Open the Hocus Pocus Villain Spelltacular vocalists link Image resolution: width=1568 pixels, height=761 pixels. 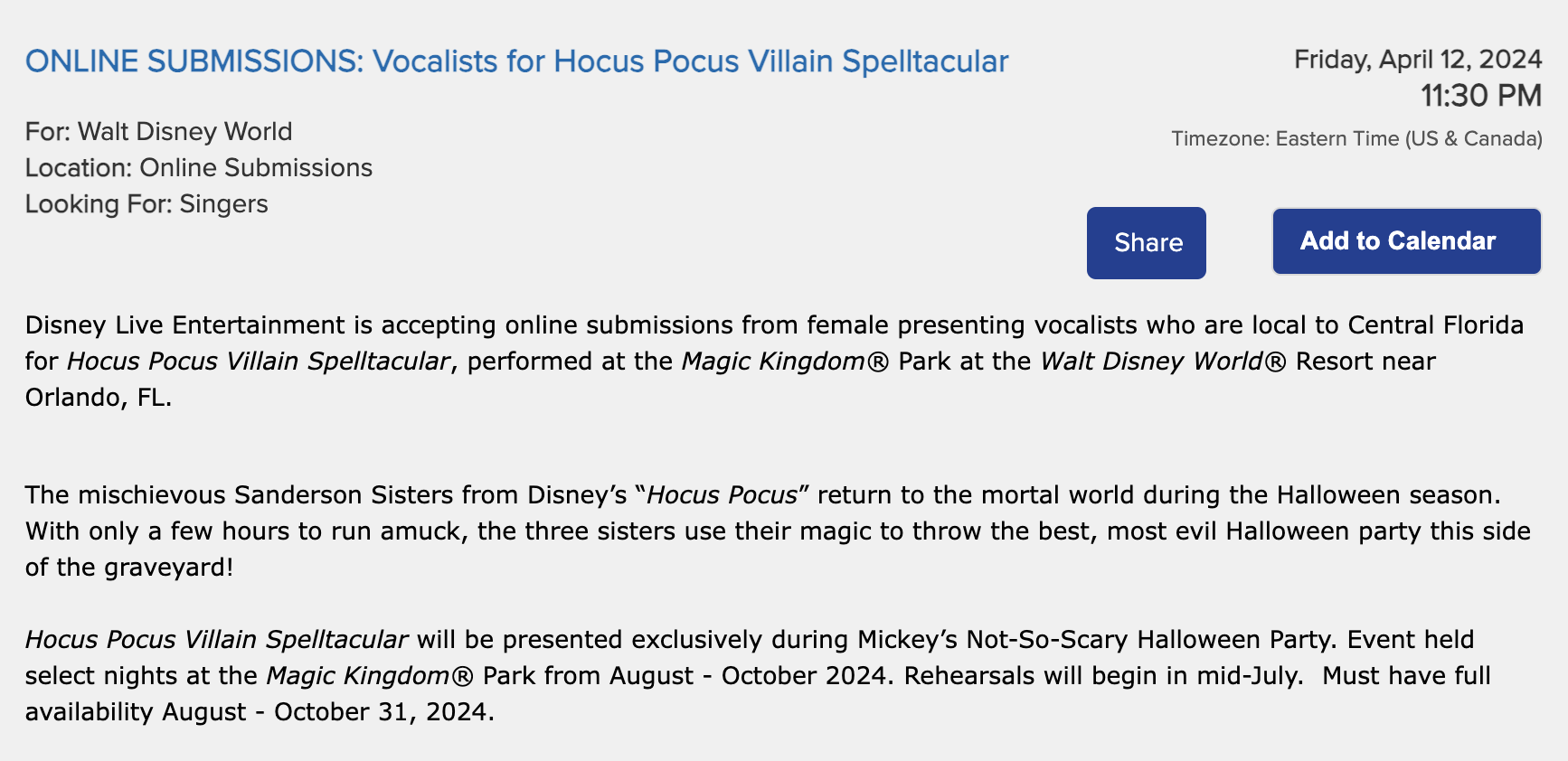click(516, 61)
